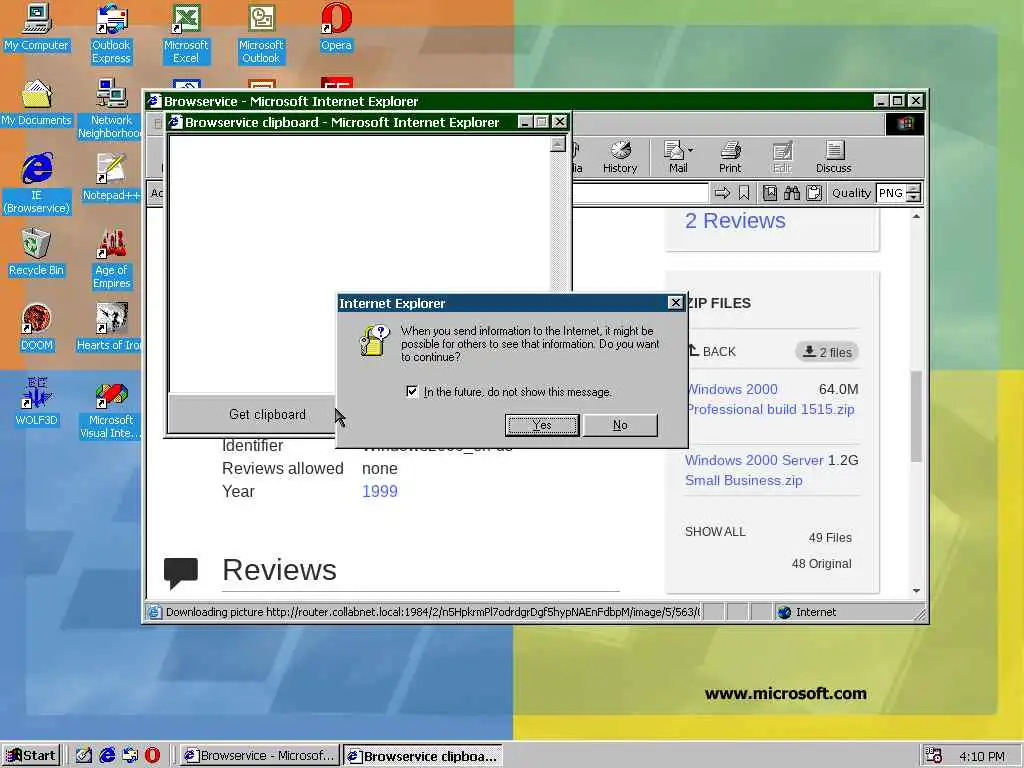
Task: Click the binoculars find icon
Action: [x=792, y=193]
